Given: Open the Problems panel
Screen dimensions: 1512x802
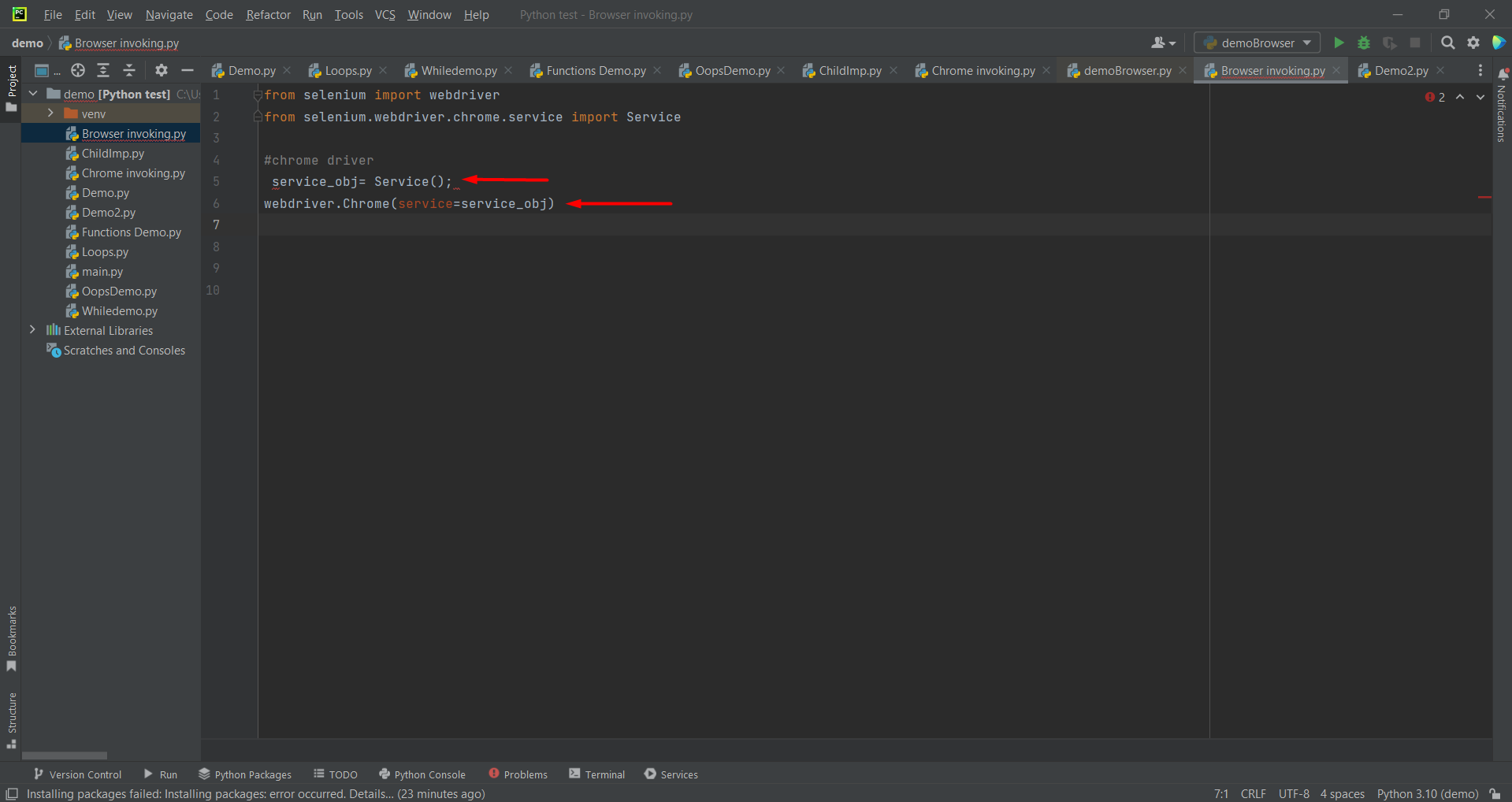Looking at the screenshot, I should click(518, 774).
